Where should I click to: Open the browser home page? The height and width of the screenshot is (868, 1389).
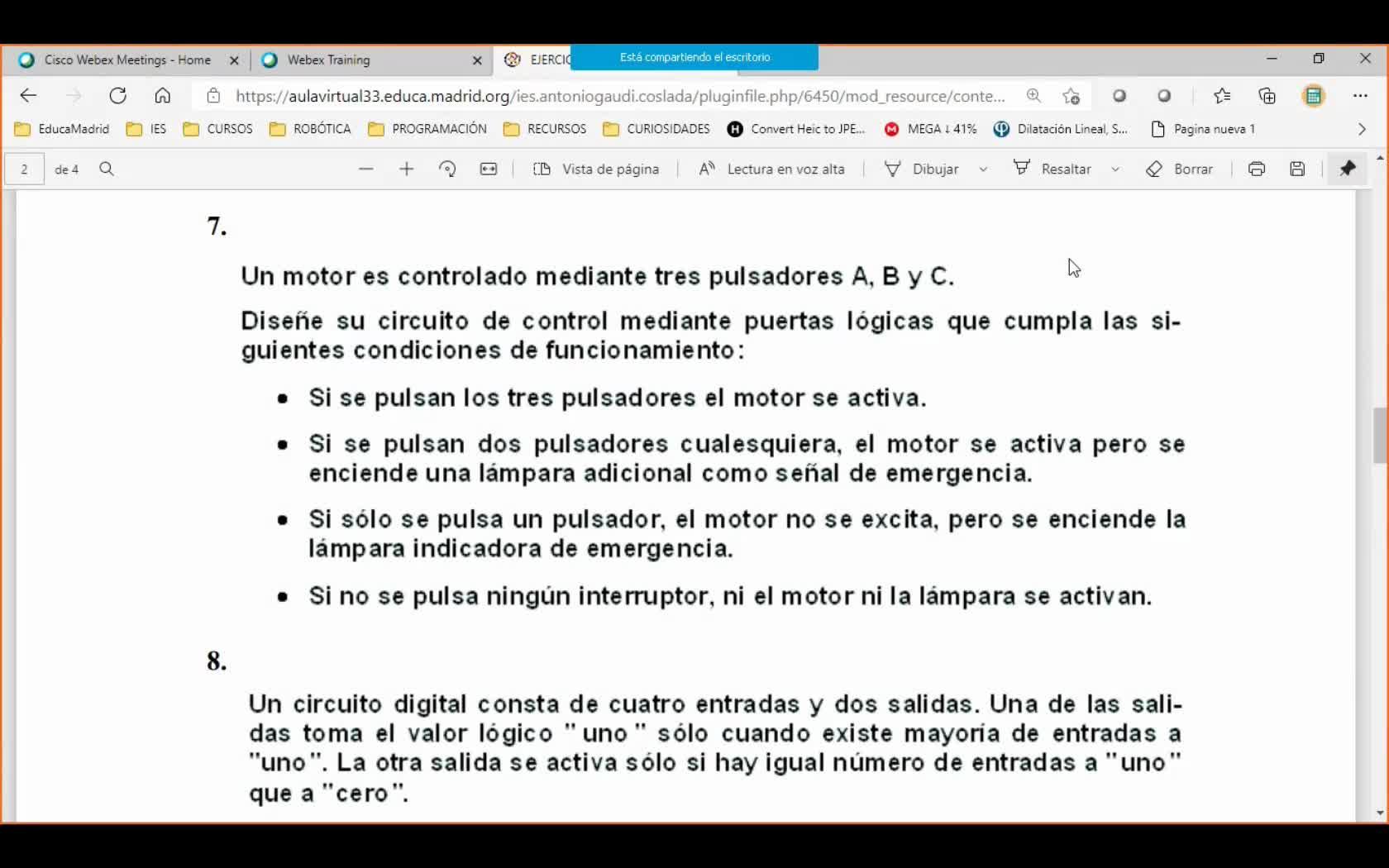[x=163, y=96]
